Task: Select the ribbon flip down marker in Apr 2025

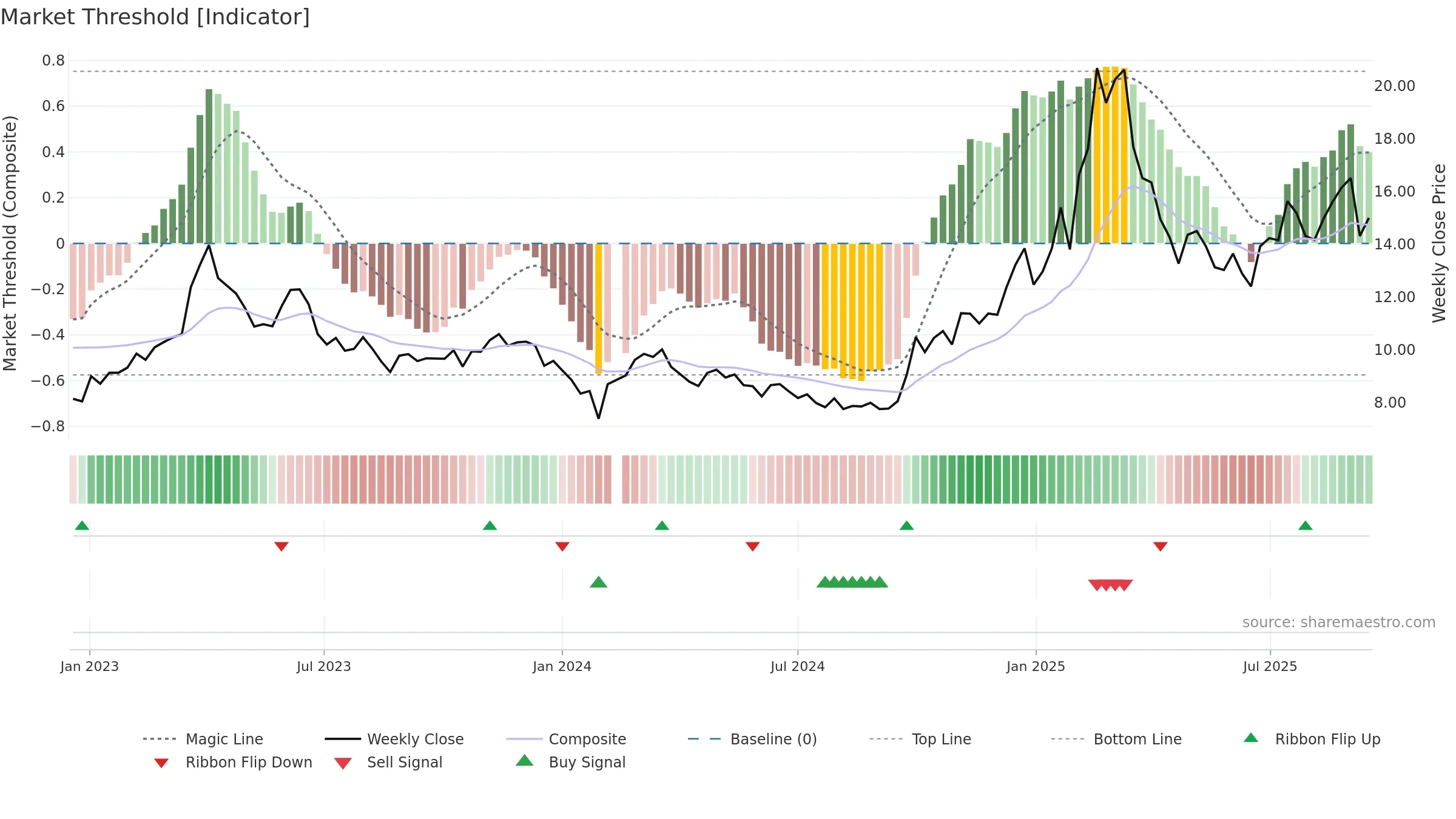Action: pyautogui.click(x=1161, y=547)
